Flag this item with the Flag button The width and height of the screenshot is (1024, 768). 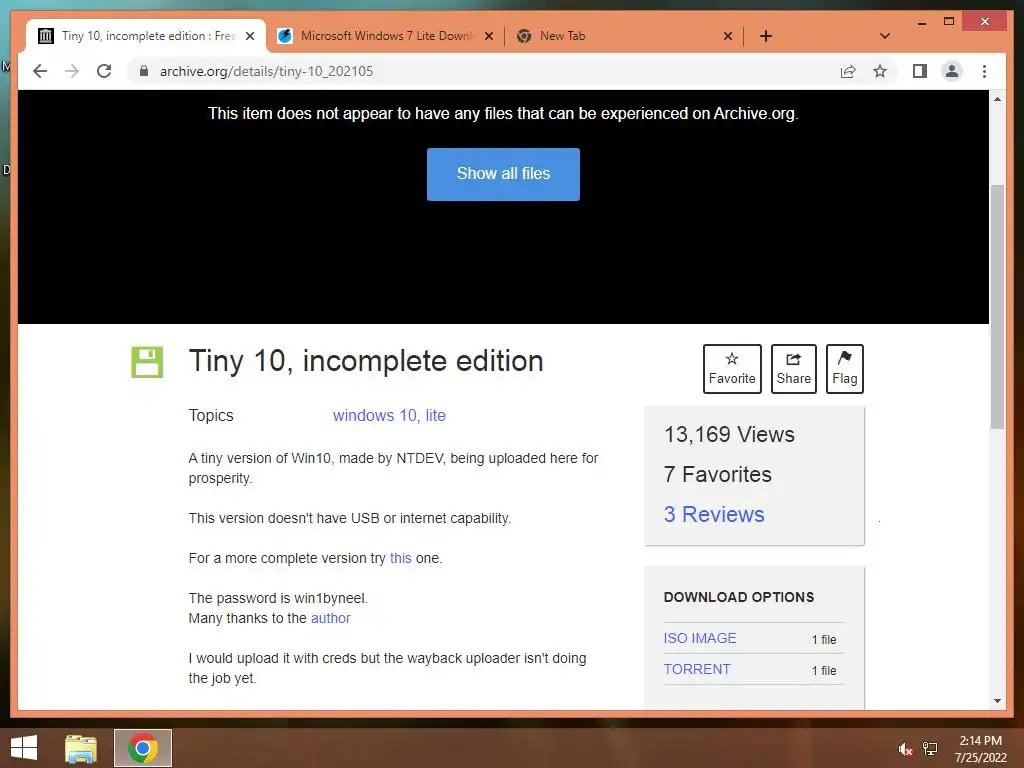[x=844, y=369]
